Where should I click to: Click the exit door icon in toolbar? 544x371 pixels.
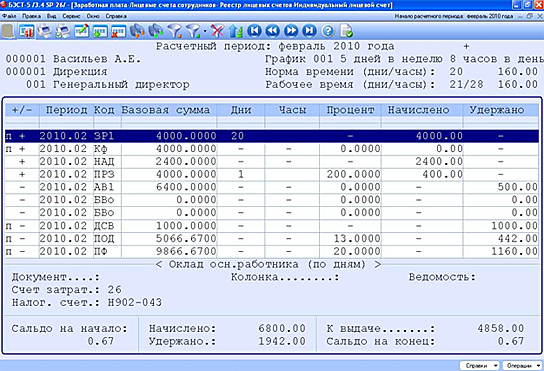click(x=8, y=32)
